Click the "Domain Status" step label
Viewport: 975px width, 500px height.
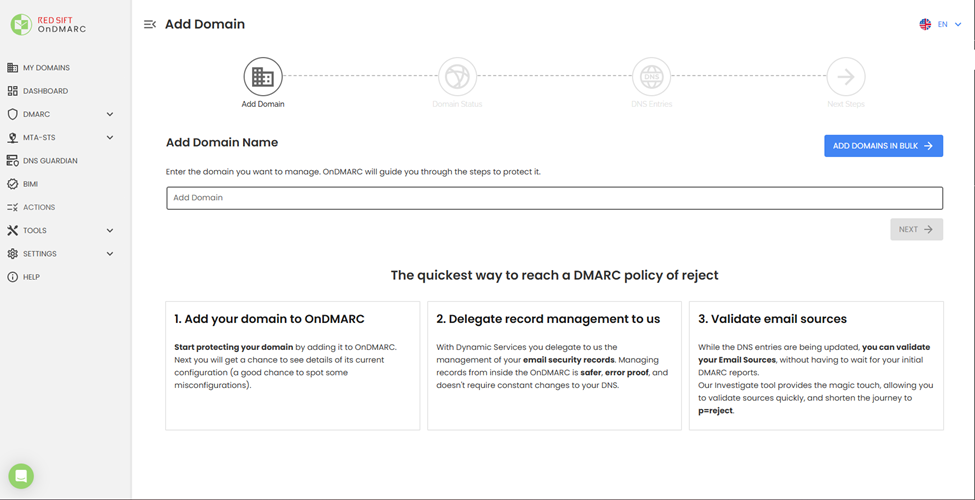pyautogui.click(x=457, y=104)
